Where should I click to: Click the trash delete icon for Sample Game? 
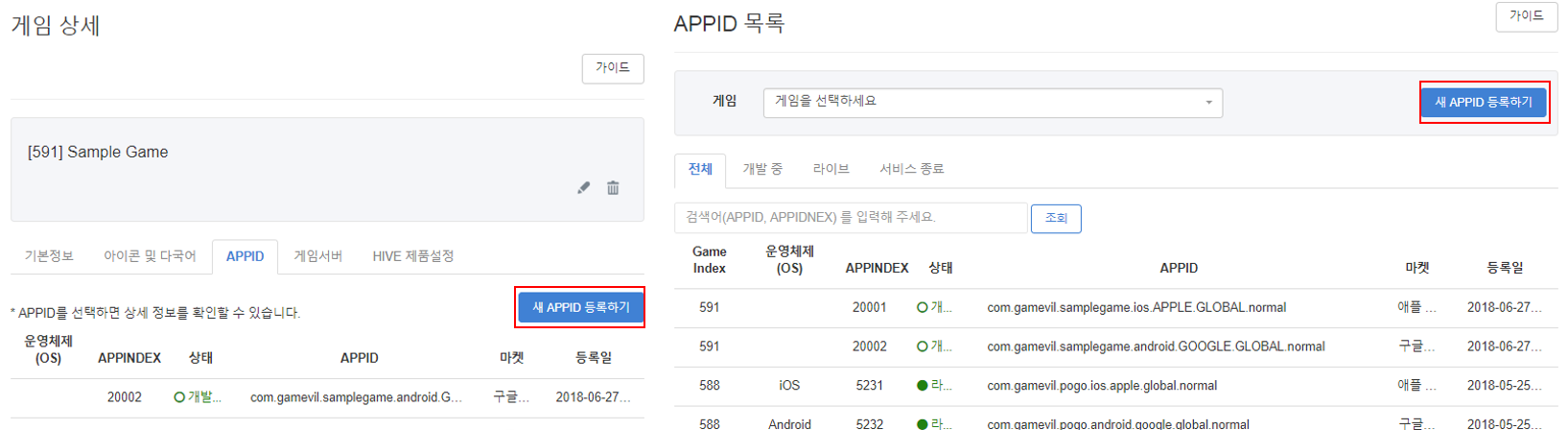pos(613,188)
